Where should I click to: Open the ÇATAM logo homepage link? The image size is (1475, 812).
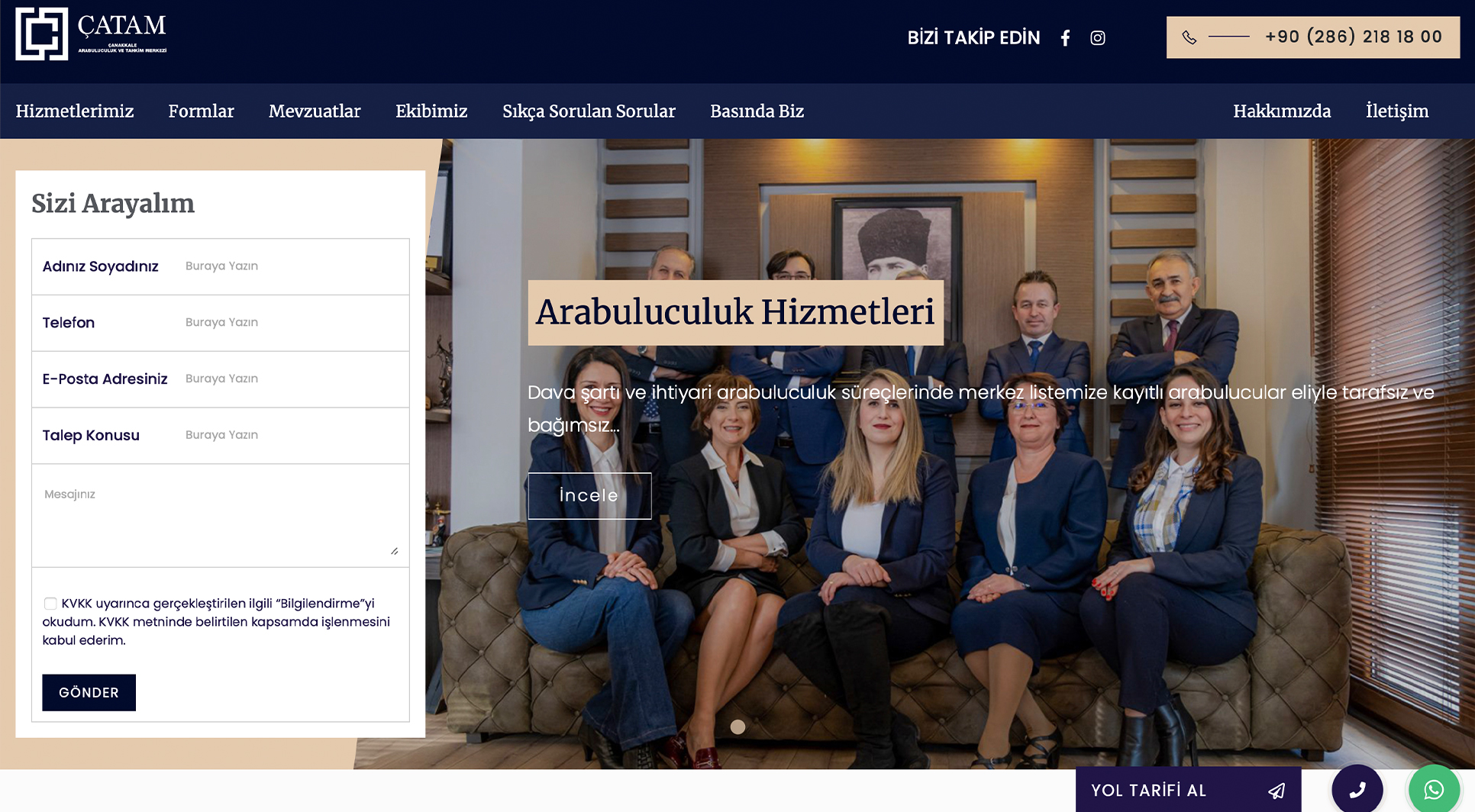(x=91, y=34)
